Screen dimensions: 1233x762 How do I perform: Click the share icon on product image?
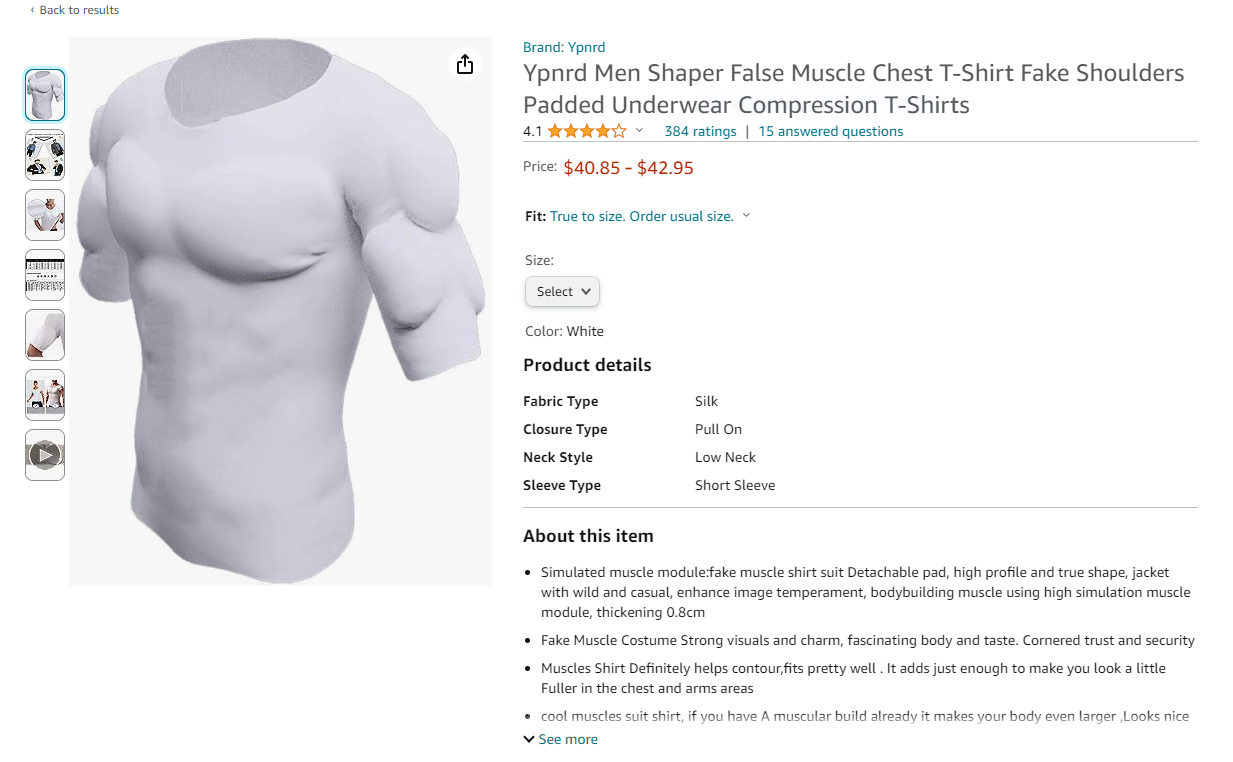[465, 64]
